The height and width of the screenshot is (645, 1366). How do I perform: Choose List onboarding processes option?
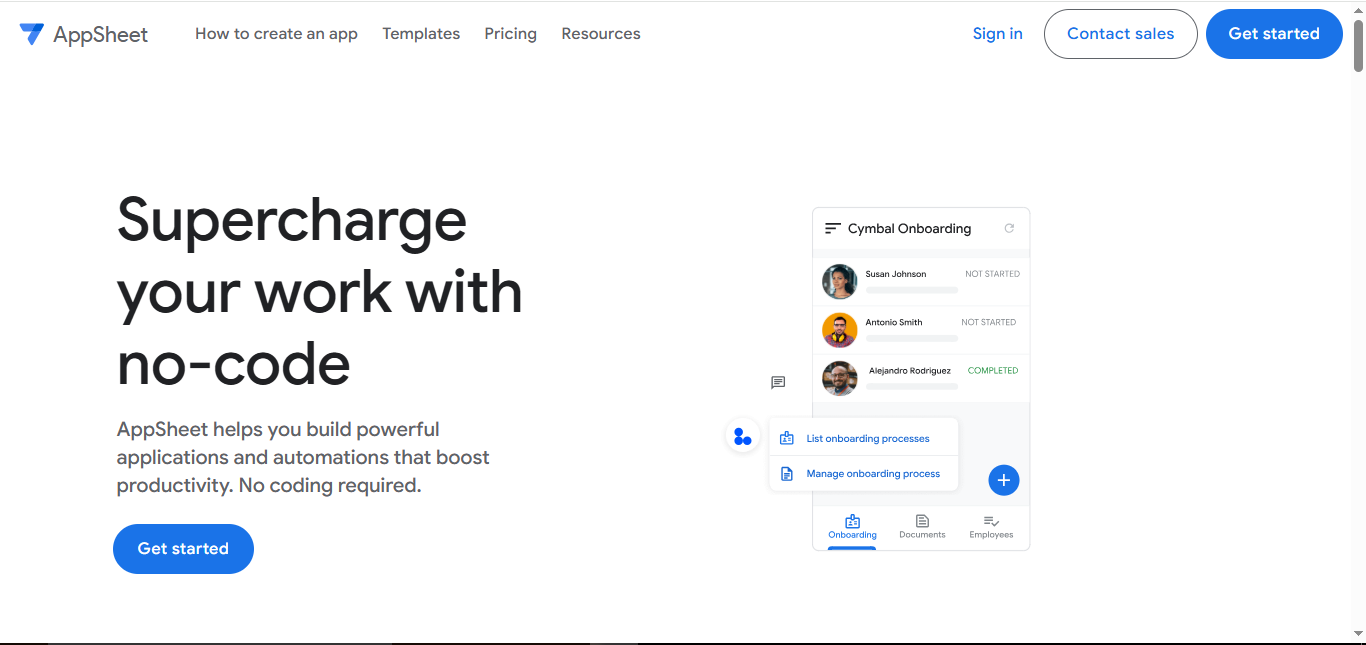867,438
